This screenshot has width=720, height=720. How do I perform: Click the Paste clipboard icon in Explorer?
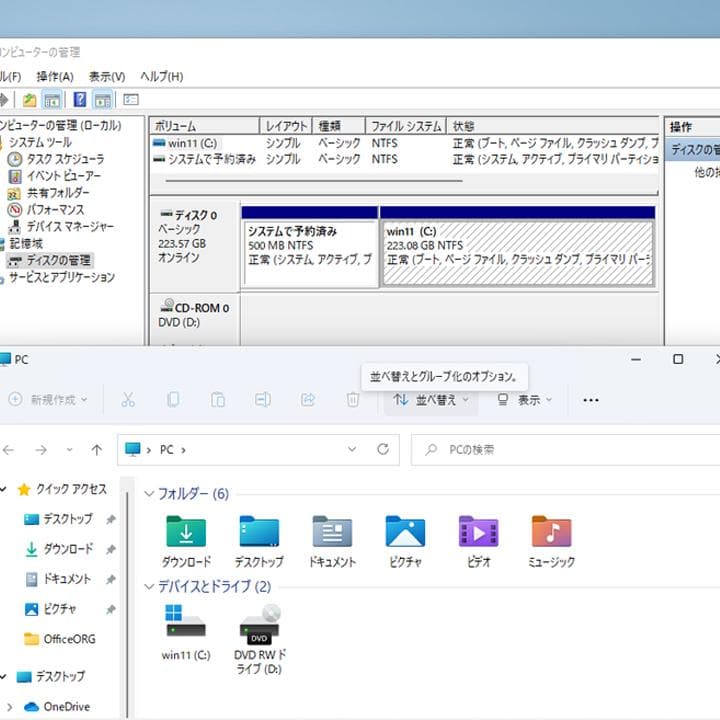coord(218,400)
